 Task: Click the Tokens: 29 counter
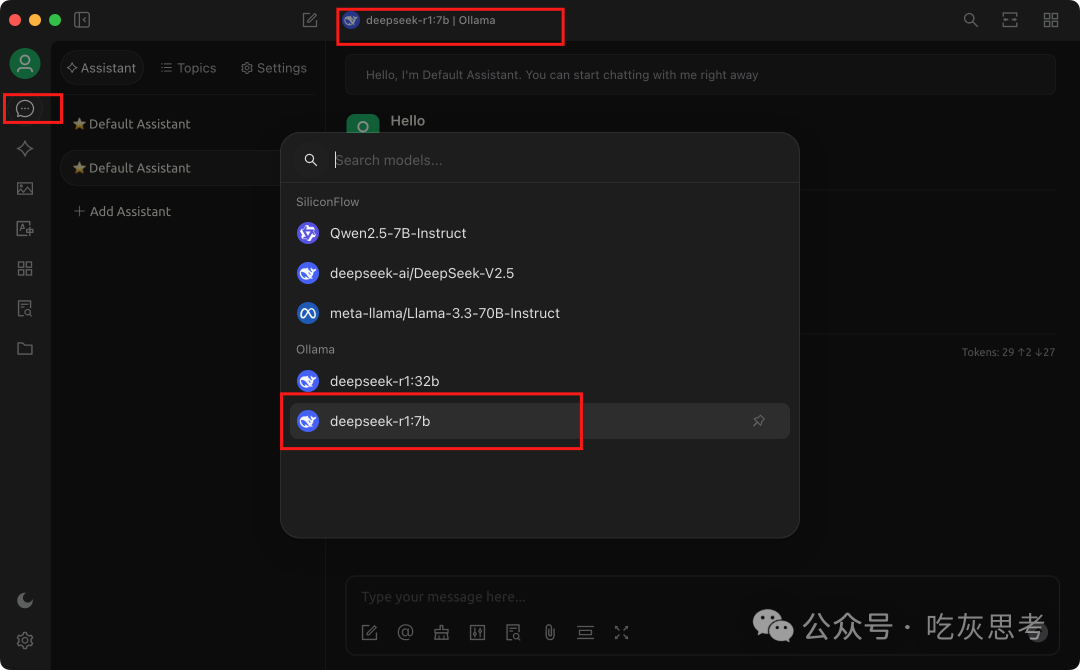pyautogui.click(x=1008, y=352)
